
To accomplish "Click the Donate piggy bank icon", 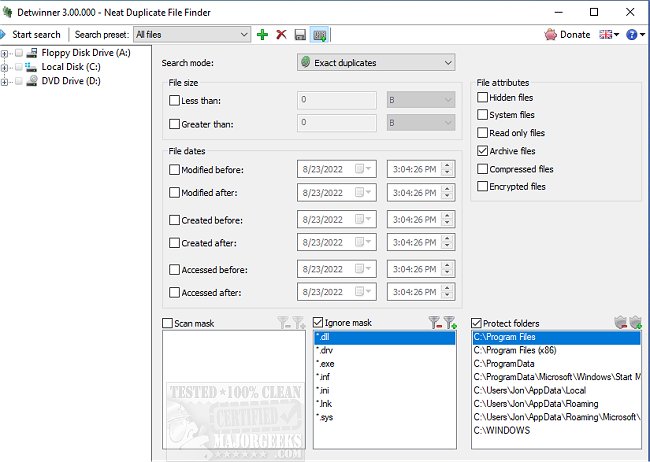I will coord(551,34).
